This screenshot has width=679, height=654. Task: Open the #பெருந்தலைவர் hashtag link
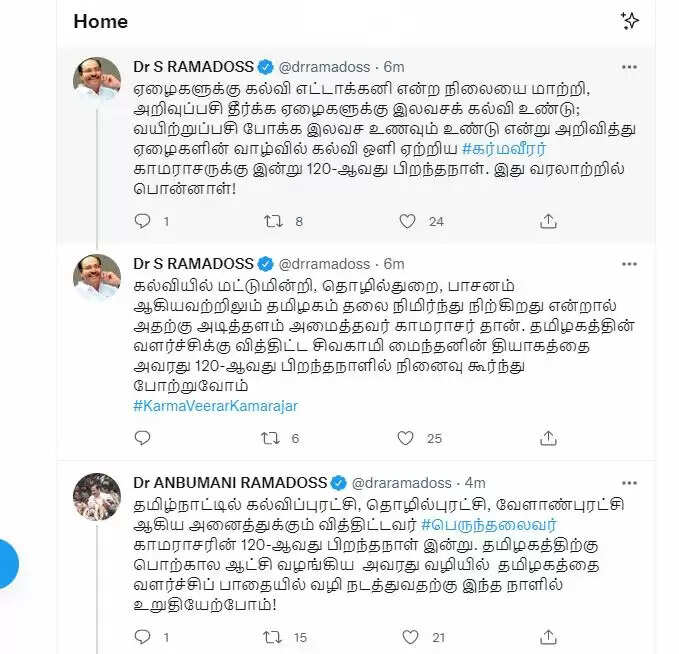[x=488, y=525]
